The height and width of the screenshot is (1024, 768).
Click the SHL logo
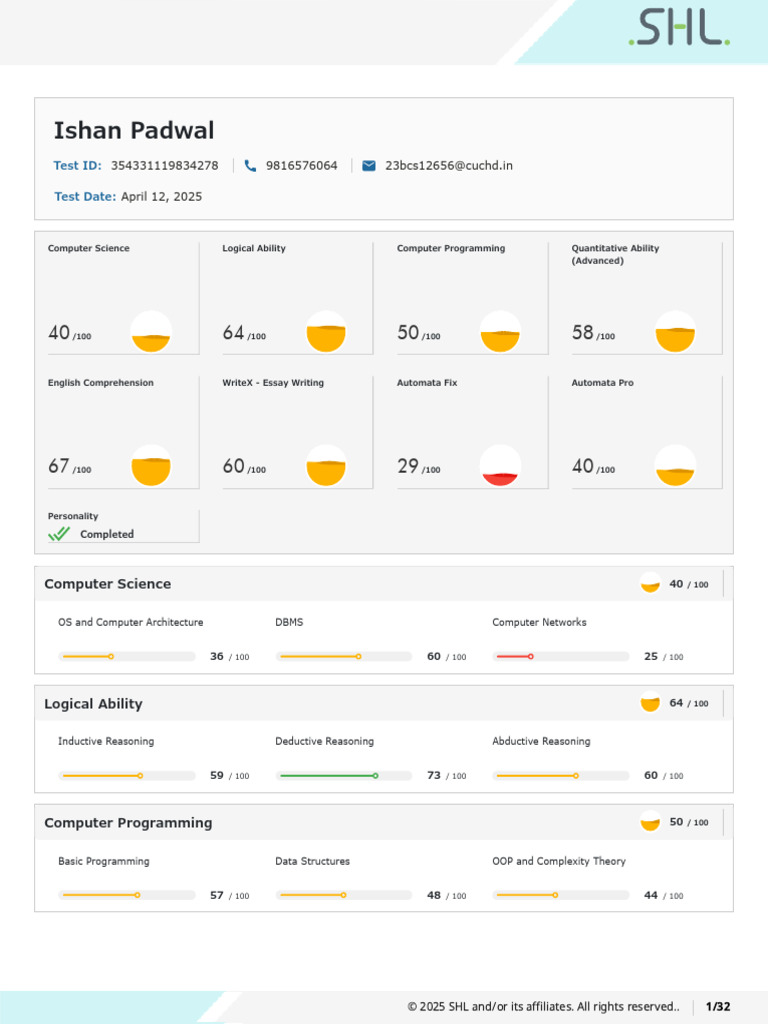coord(679,27)
